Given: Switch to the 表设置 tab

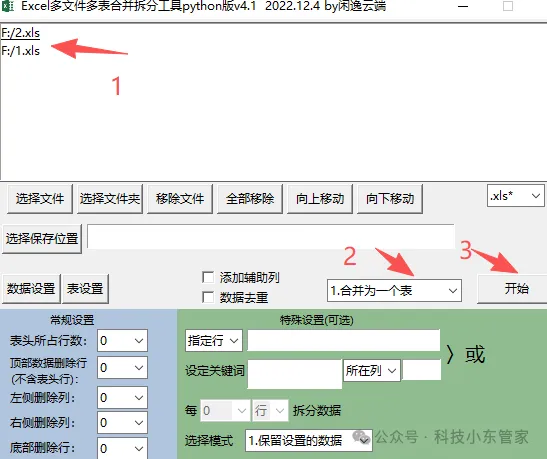Looking at the screenshot, I should click(85, 289).
